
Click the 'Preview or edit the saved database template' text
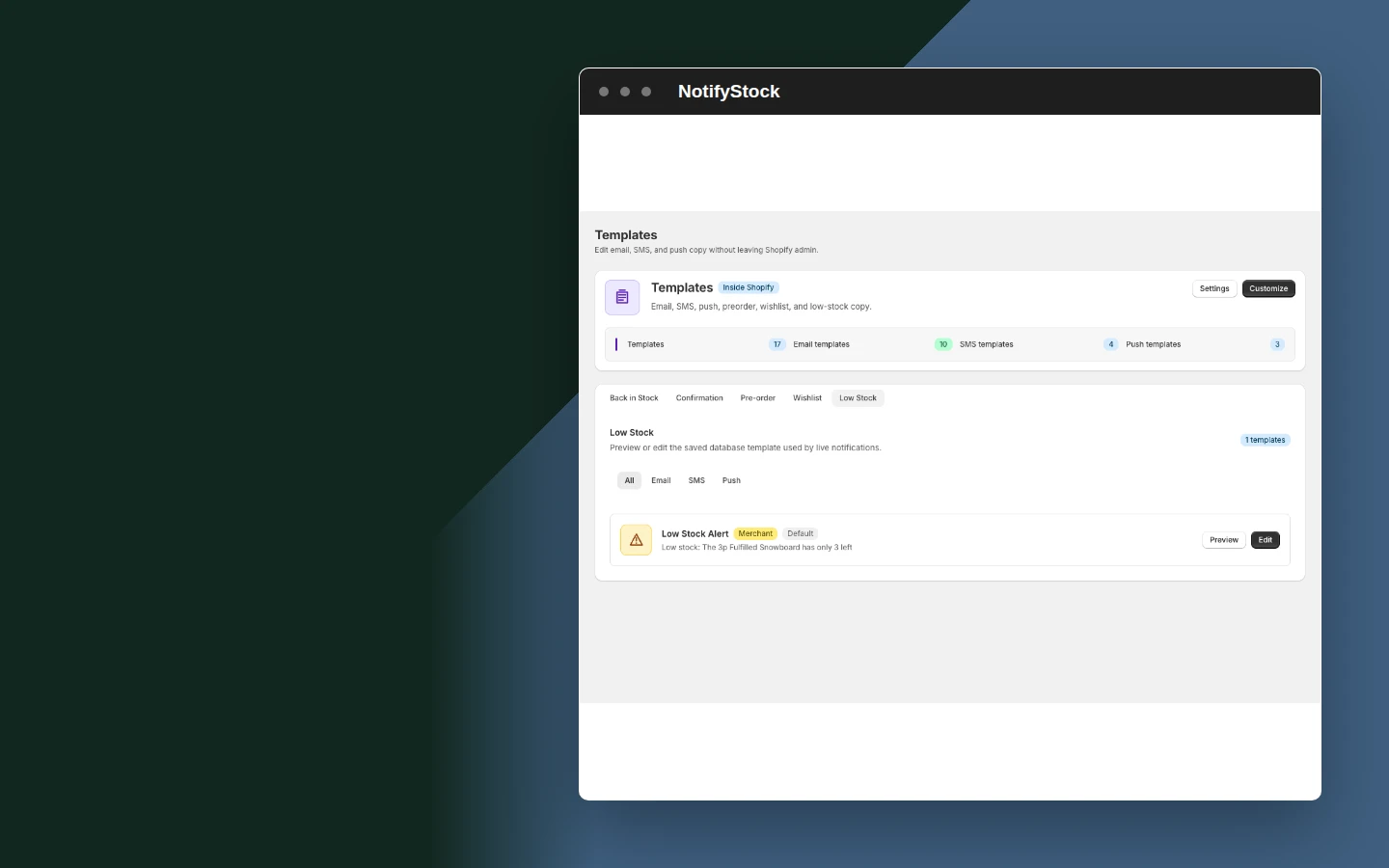click(x=745, y=448)
